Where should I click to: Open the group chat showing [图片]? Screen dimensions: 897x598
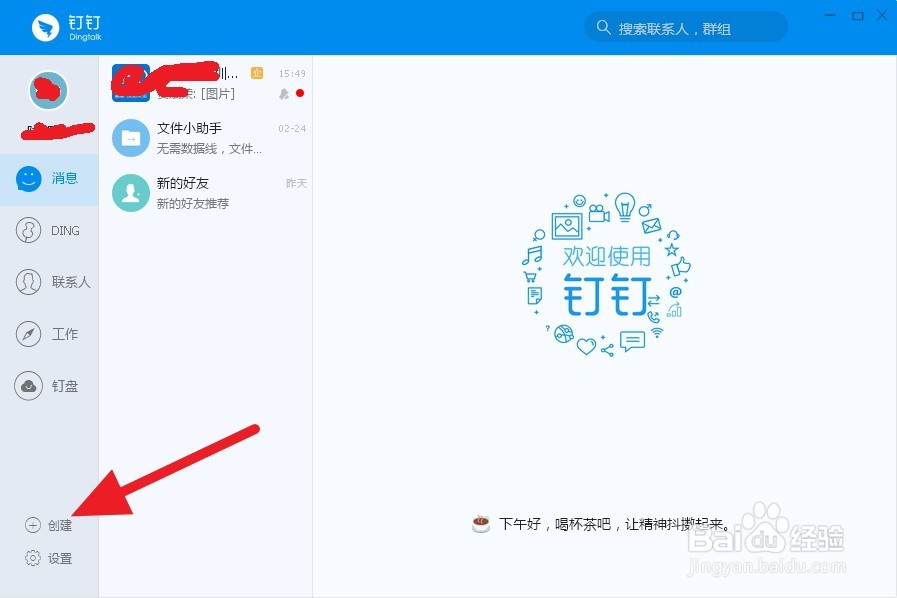pos(206,83)
